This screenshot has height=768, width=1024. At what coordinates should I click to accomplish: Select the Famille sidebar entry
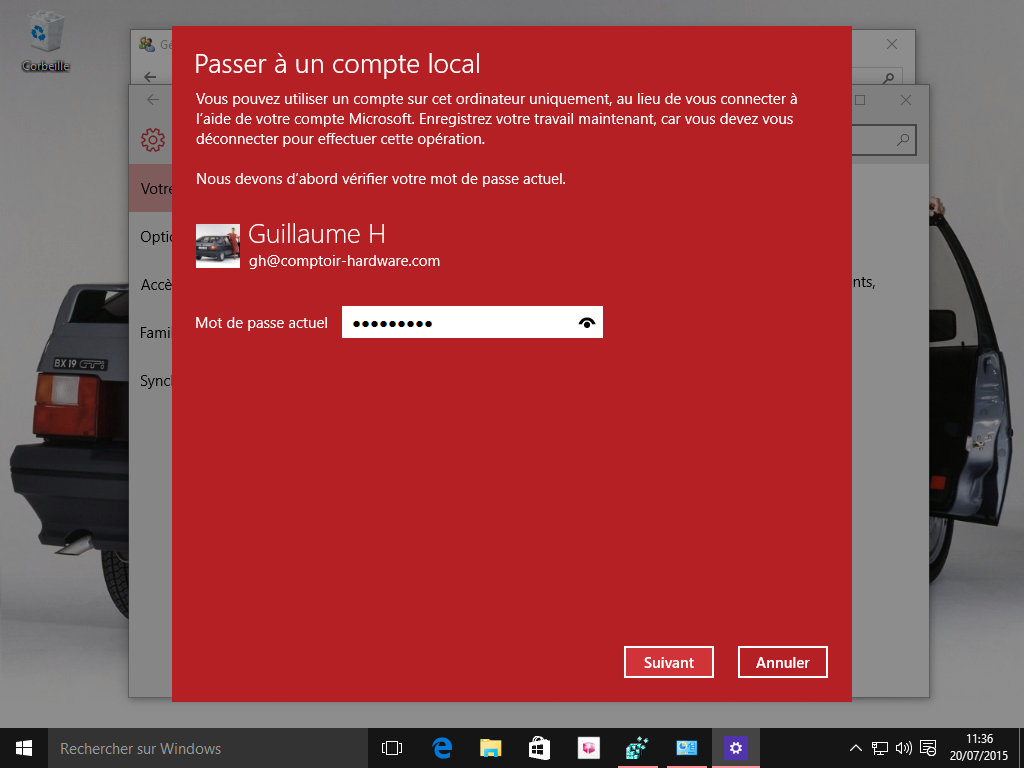pyautogui.click(x=157, y=332)
